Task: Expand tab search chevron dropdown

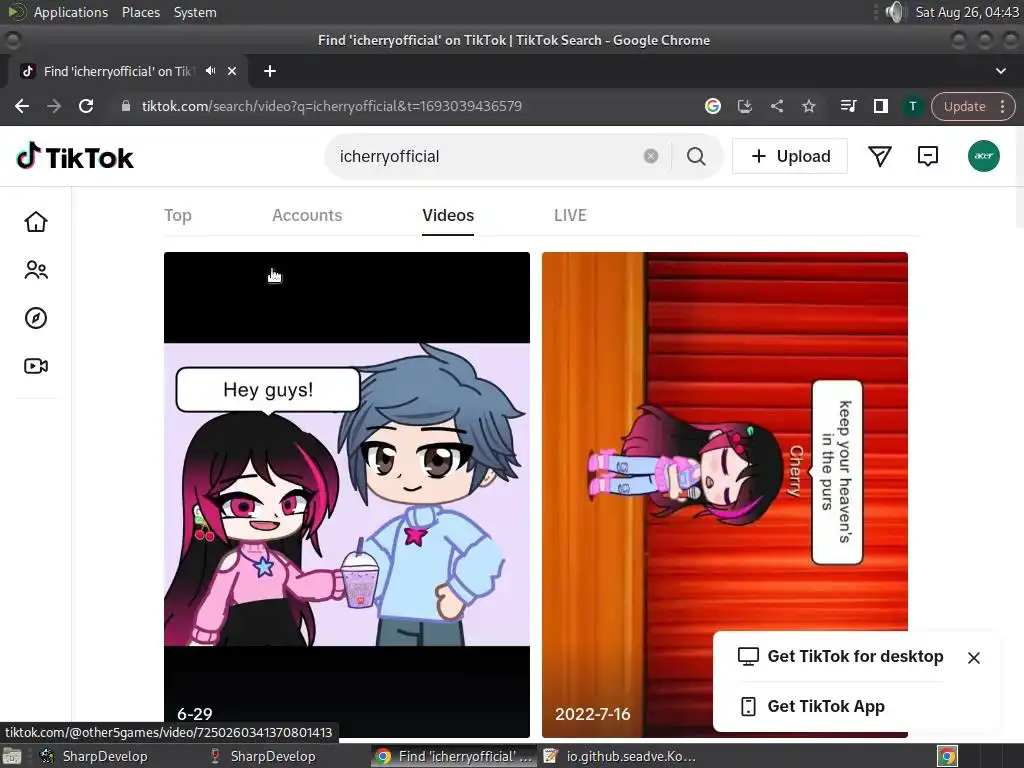Action: coord(1000,71)
